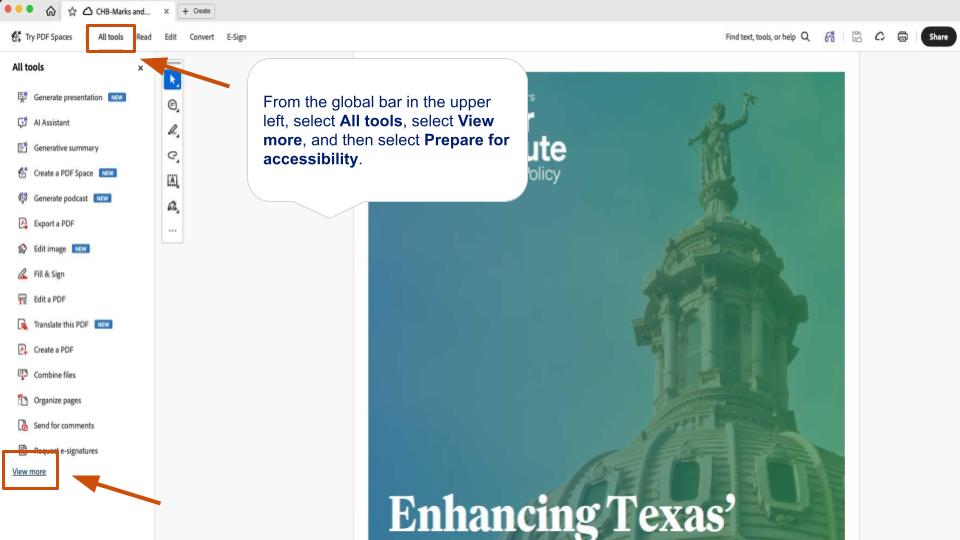
Task: Select the stamp/sign tool in quick toolbar
Action: point(173,206)
